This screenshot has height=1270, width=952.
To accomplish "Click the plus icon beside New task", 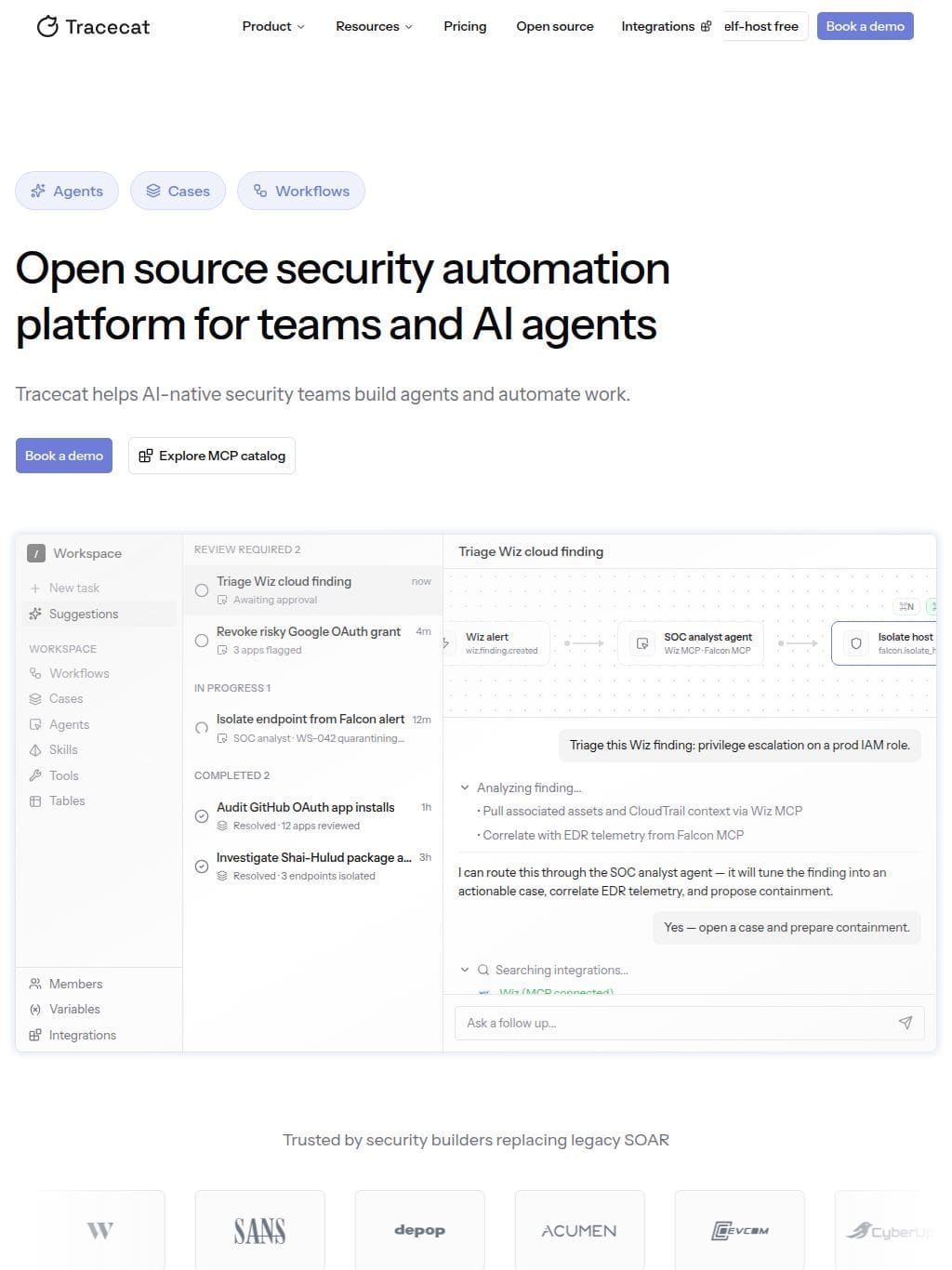I will pos(35,589).
